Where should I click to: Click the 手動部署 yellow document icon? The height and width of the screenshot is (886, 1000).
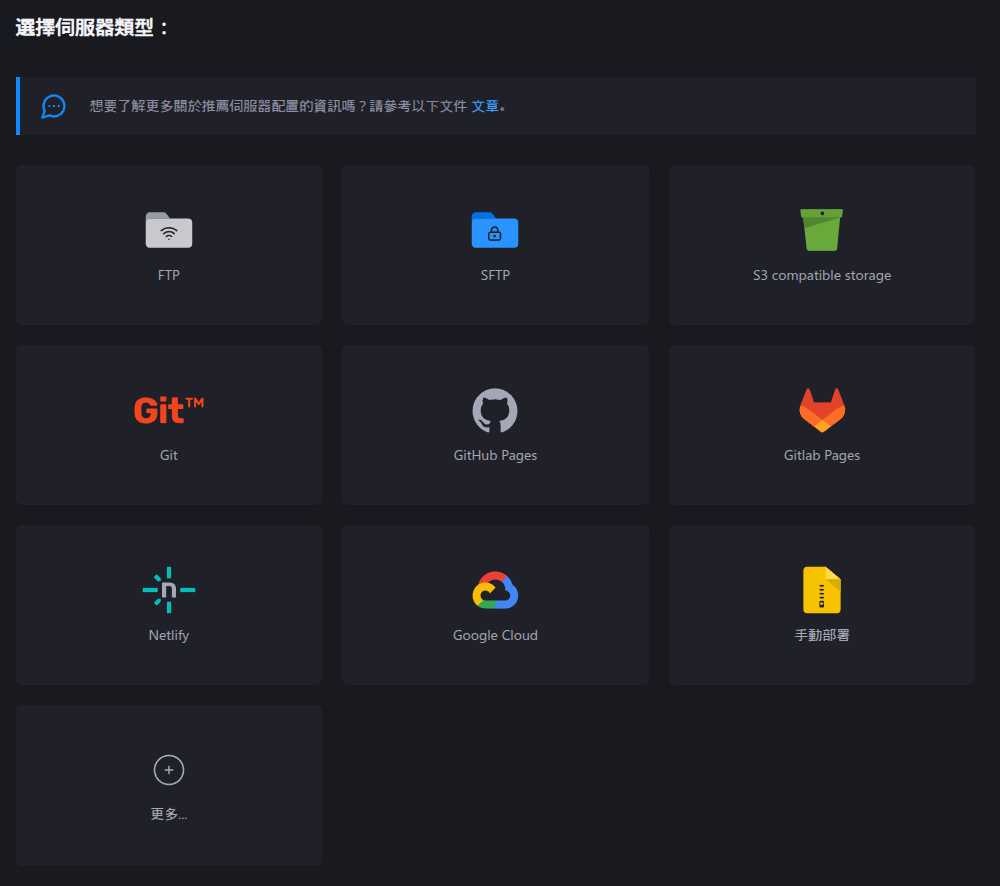point(821,590)
